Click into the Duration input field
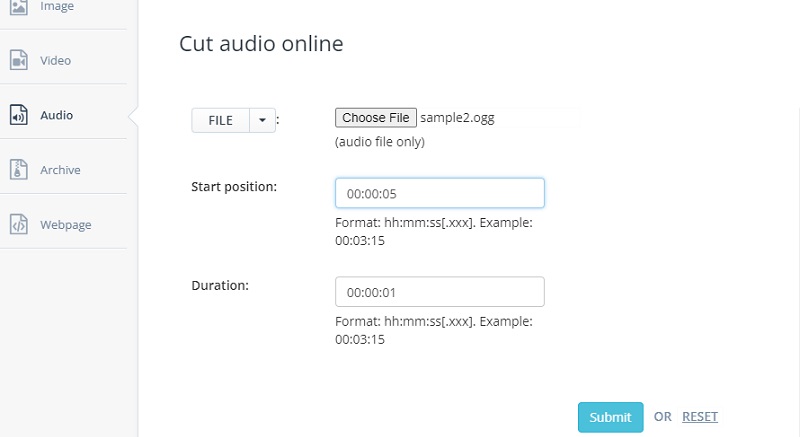The height and width of the screenshot is (437, 800). [439, 292]
